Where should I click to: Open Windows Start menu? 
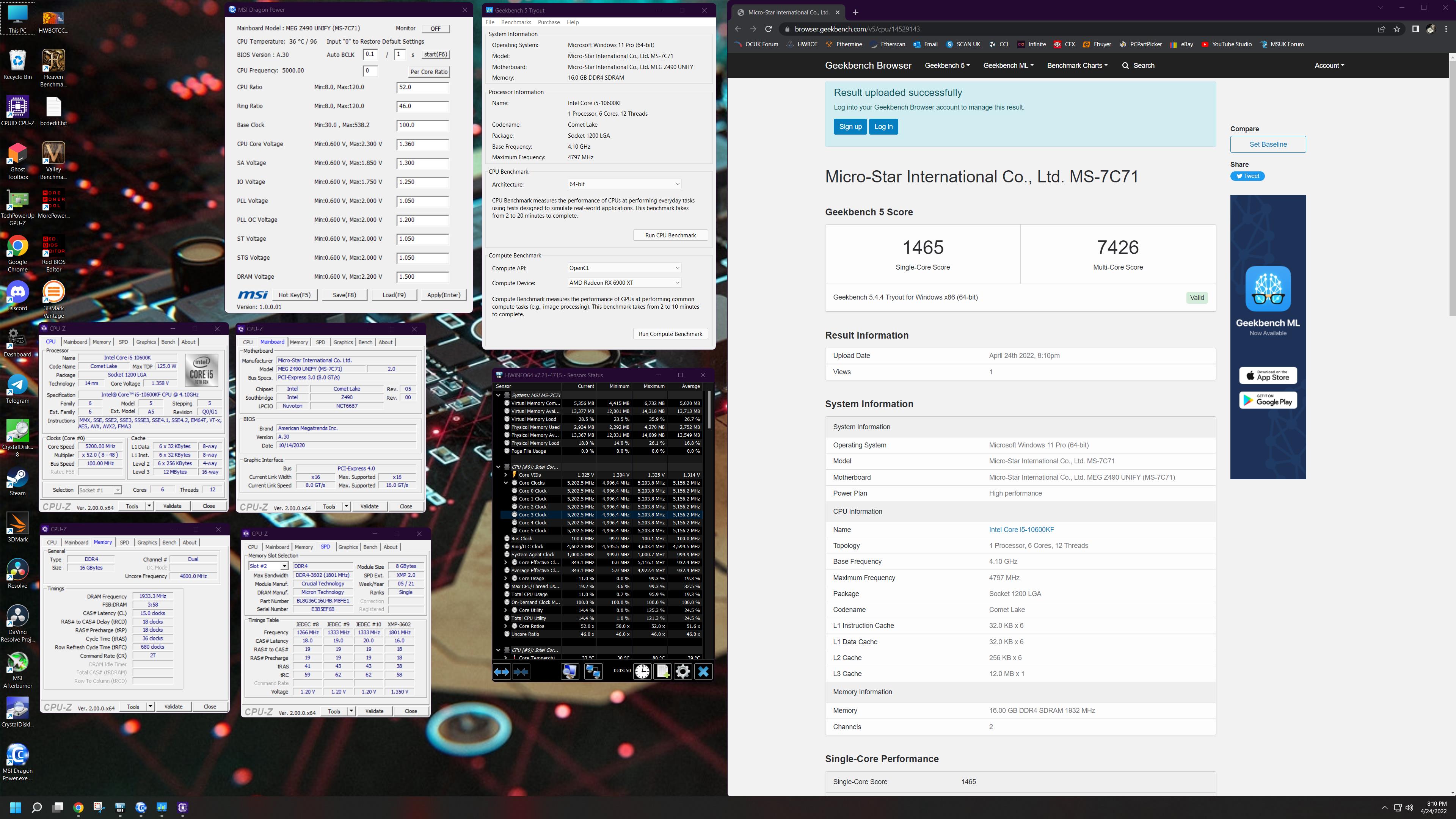pos(15,807)
